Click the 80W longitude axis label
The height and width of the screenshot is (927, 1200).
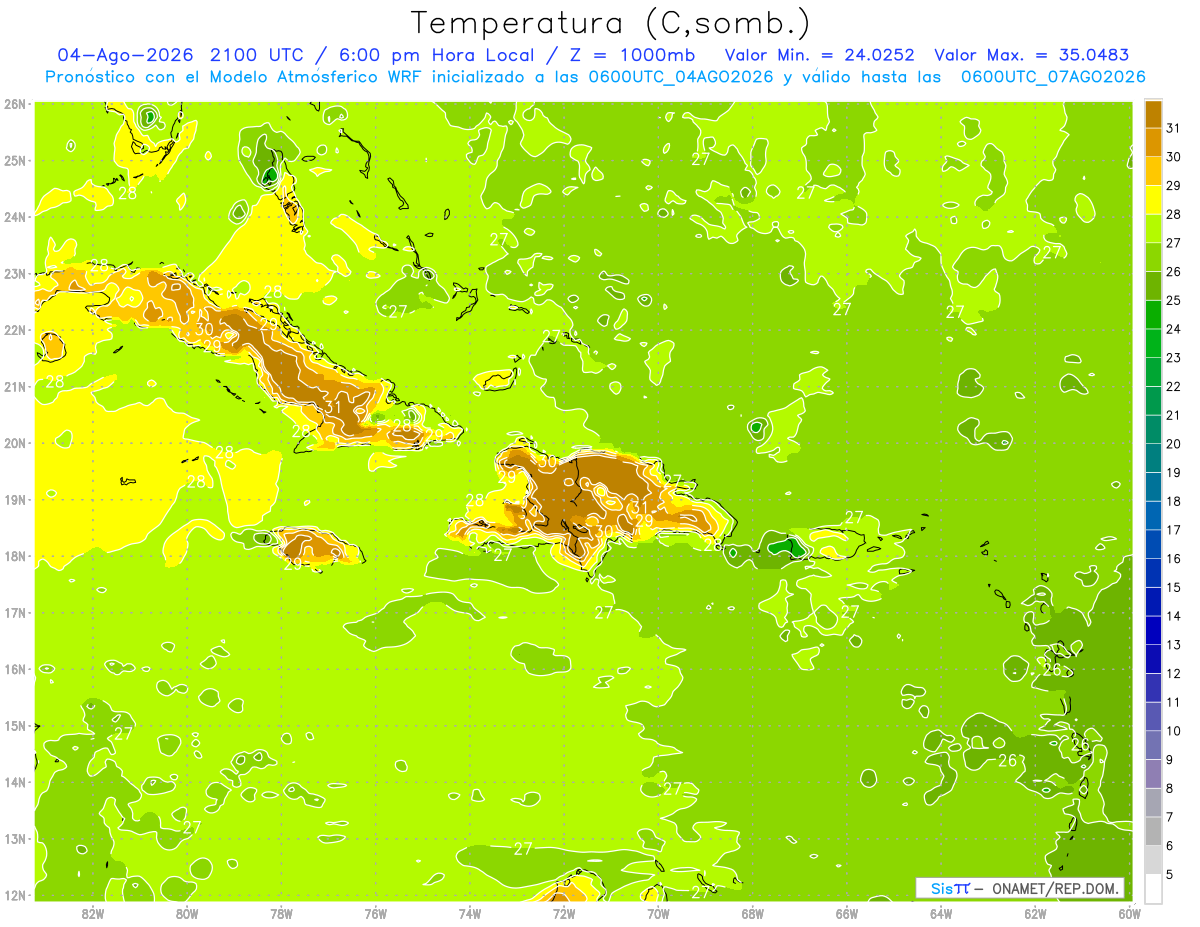(x=186, y=913)
